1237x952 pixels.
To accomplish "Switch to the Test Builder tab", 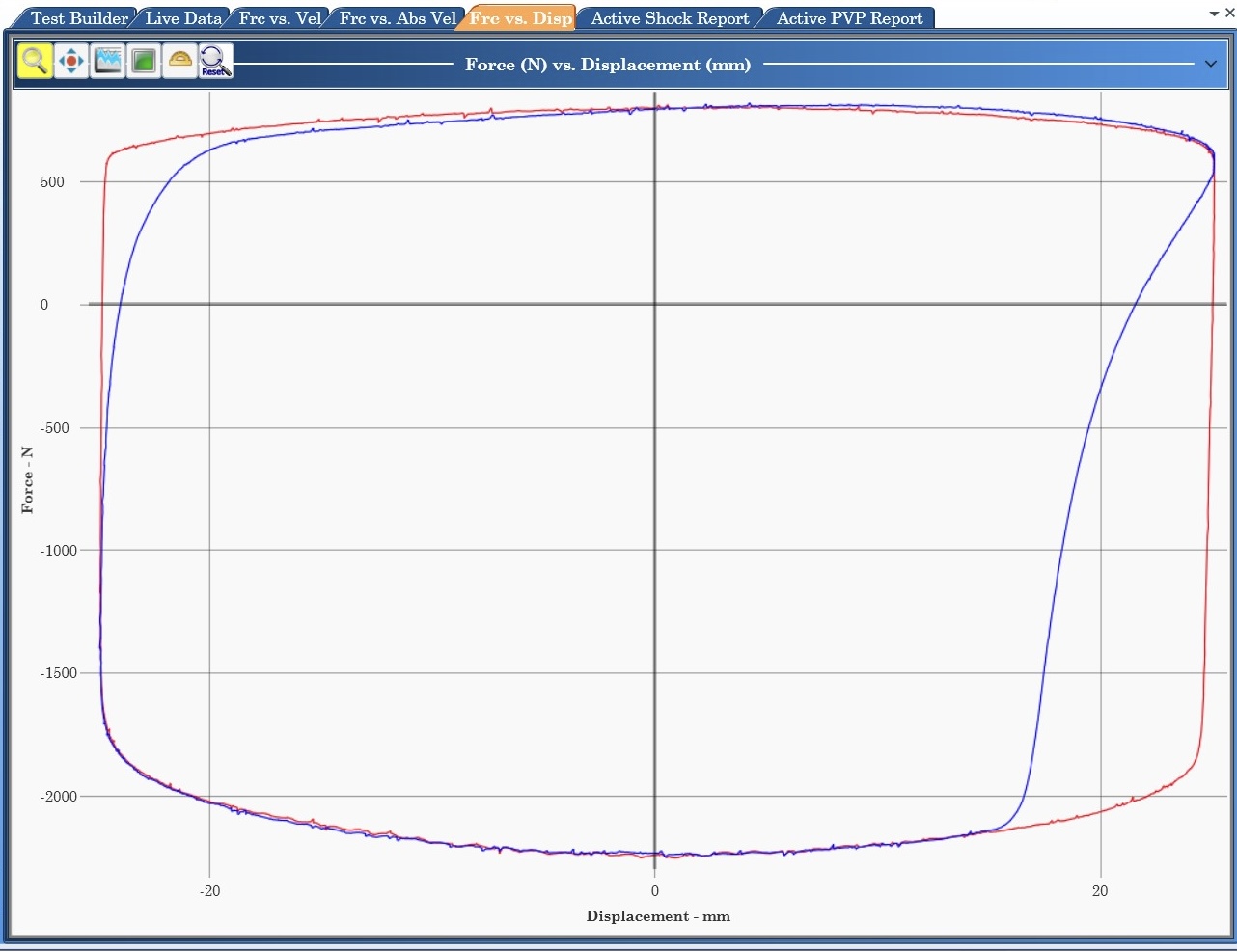I will [x=78, y=18].
